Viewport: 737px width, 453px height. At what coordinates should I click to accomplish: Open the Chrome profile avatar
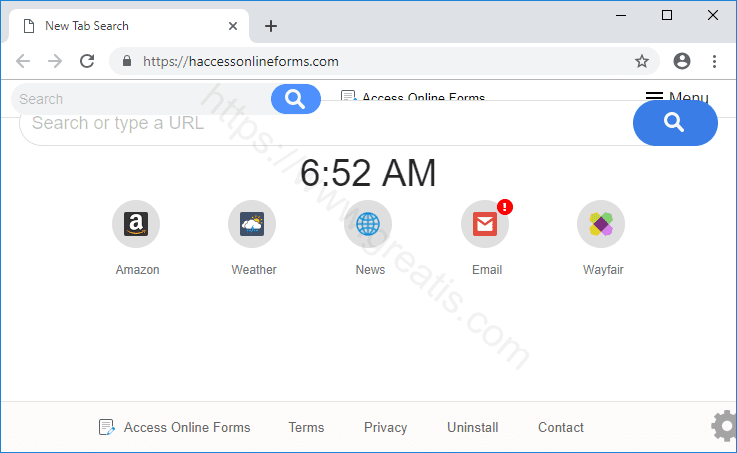(x=682, y=61)
